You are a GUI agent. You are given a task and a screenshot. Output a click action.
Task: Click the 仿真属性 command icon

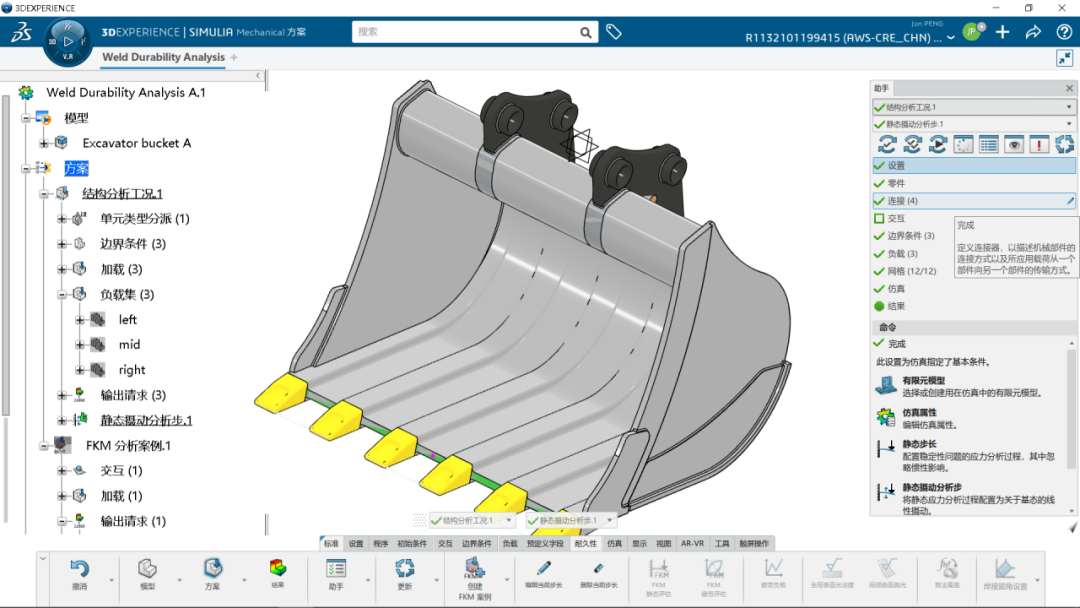886,417
